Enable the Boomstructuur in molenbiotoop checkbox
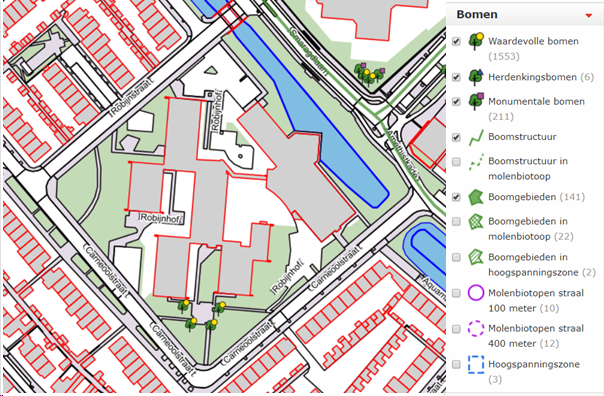Viewport: 604px width, 396px height. [456, 161]
